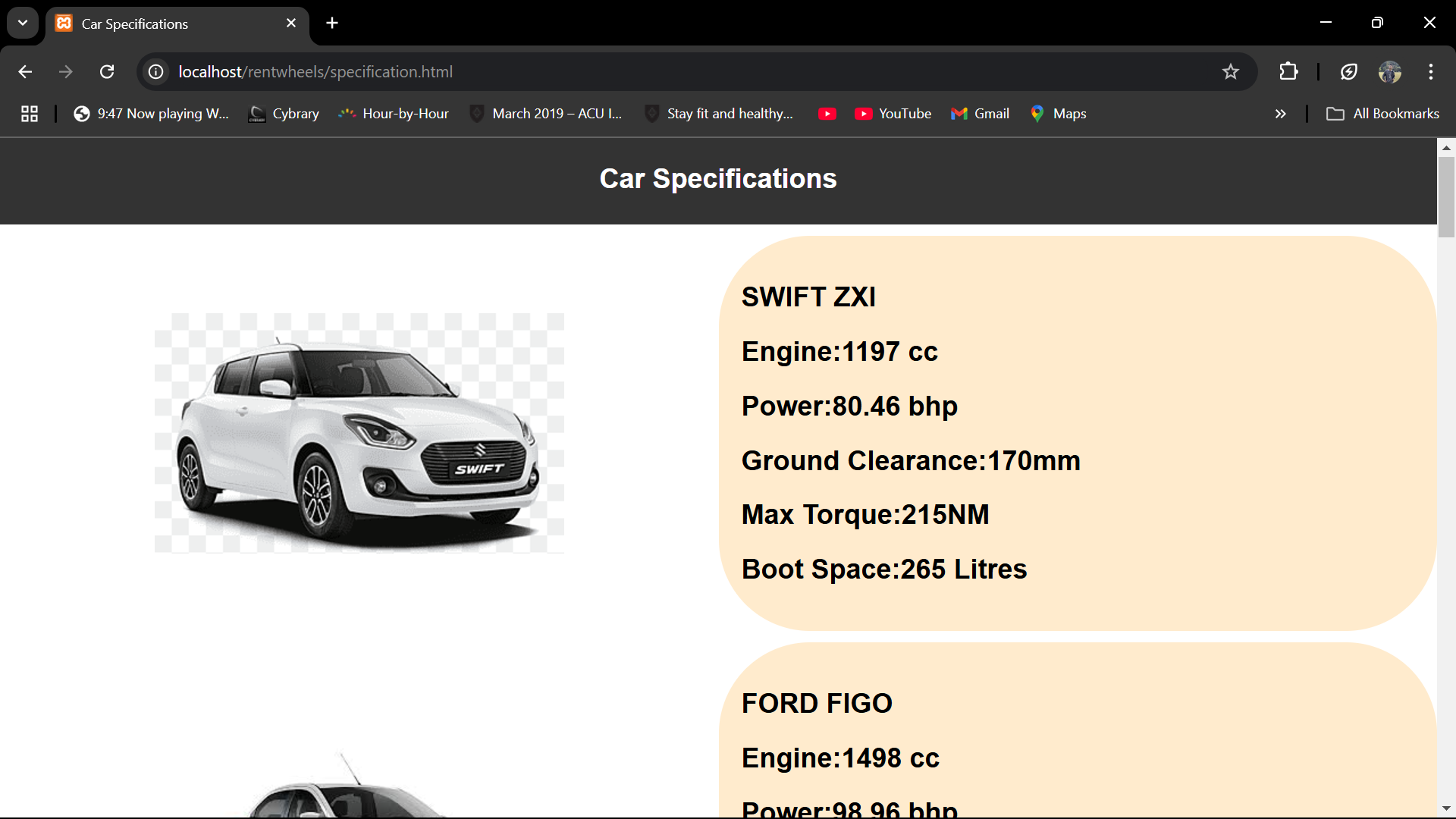1456x819 pixels.
Task: Open the Extensions puzzle icon
Action: (1288, 72)
